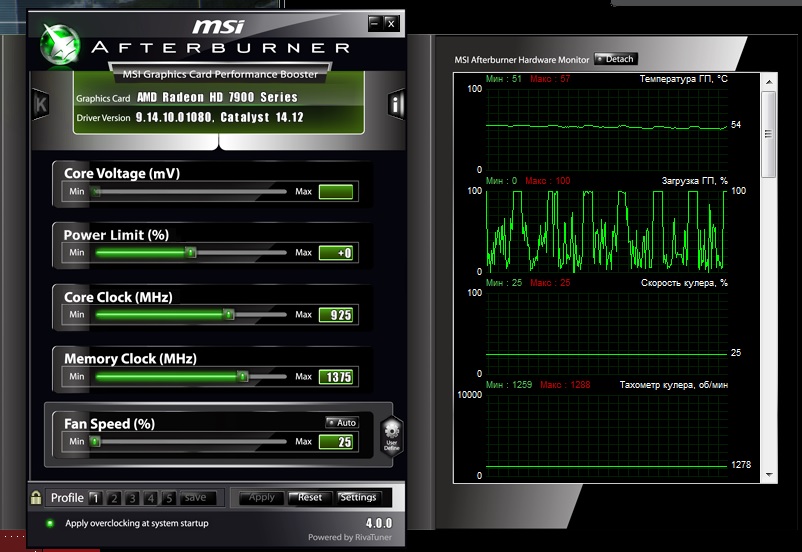Click the MSI Afterburner Hardware Monitor title

point(522,60)
